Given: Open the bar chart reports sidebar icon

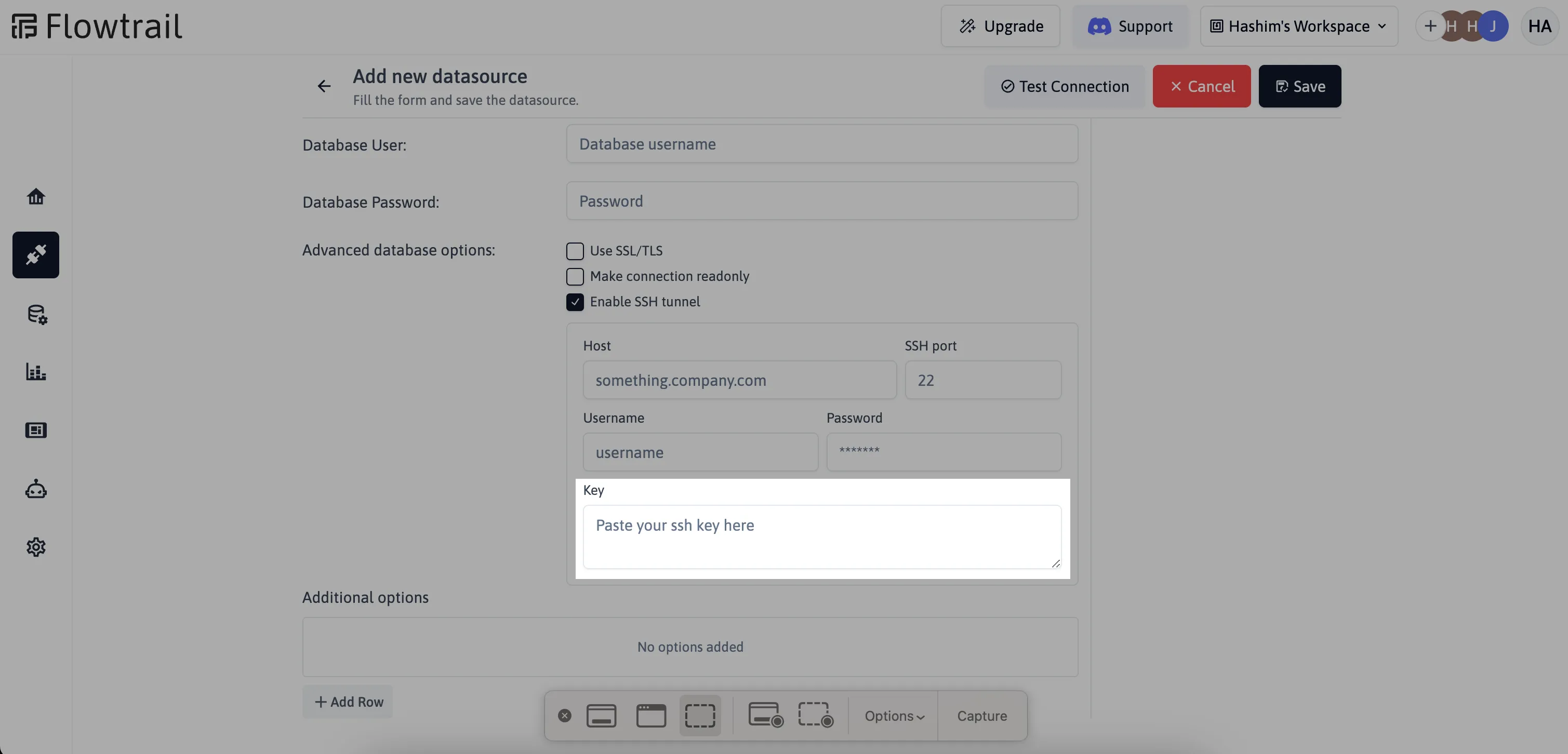Looking at the screenshot, I should [x=36, y=371].
